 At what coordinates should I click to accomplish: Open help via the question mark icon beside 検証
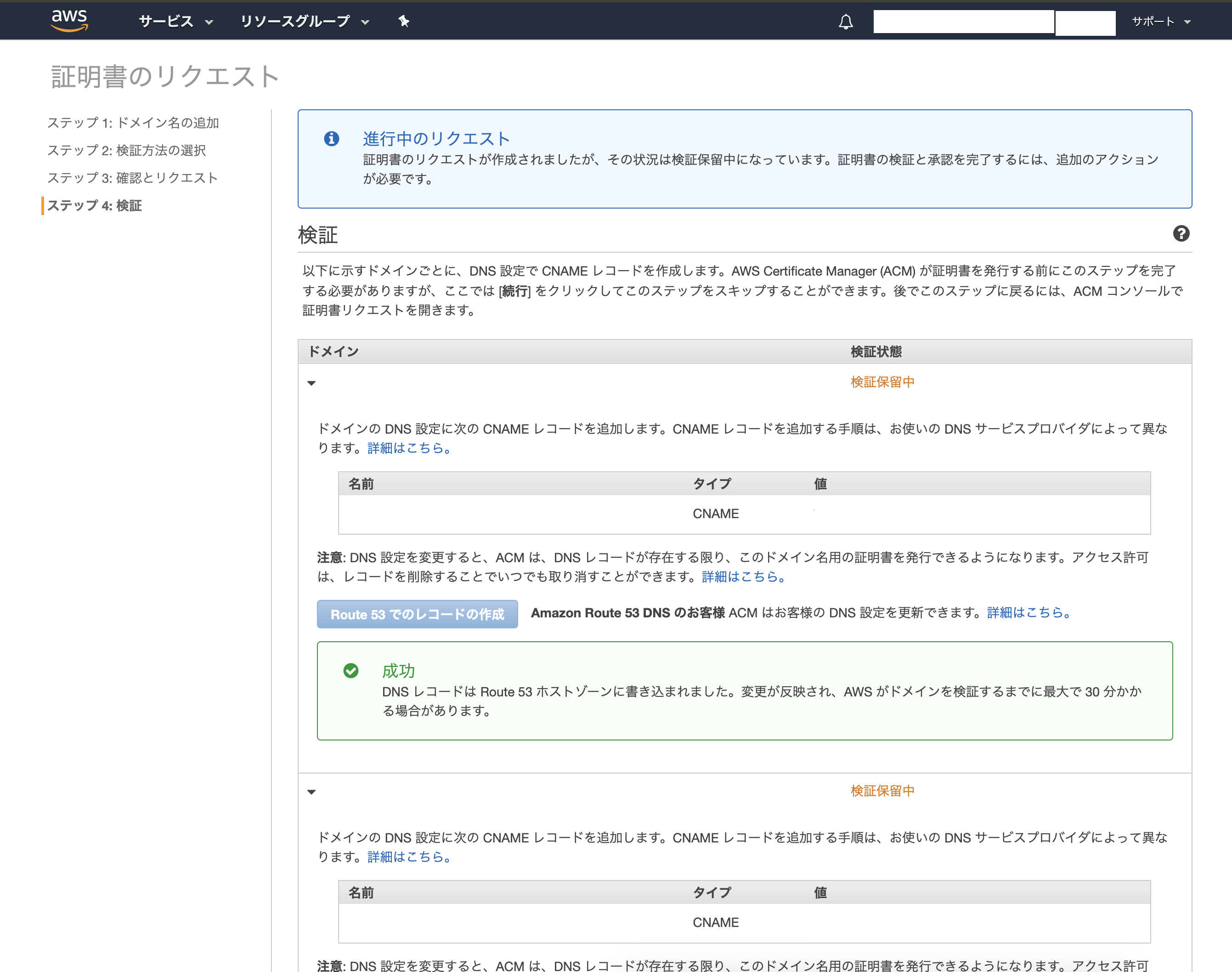[x=1181, y=234]
